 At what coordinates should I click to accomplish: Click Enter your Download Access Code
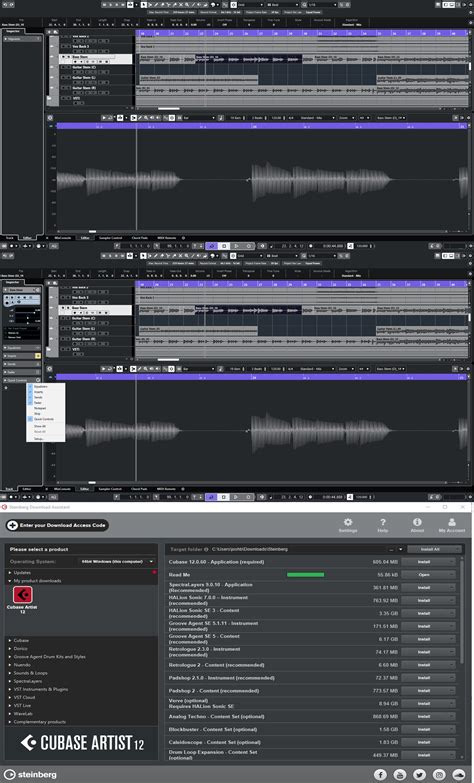[57, 525]
